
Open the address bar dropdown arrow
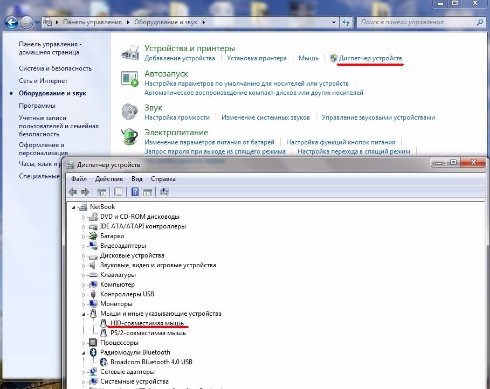[334, 22]
